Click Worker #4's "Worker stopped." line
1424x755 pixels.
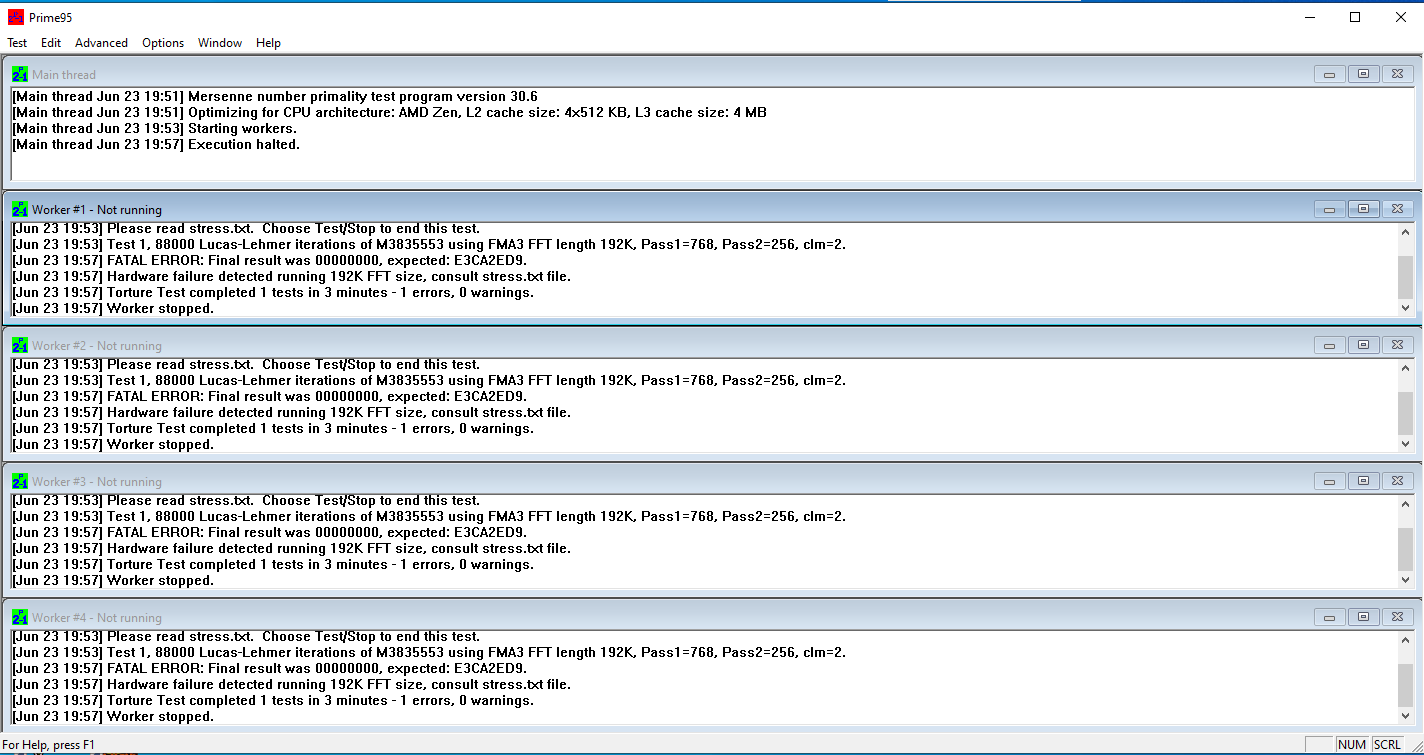coord(113,716)
